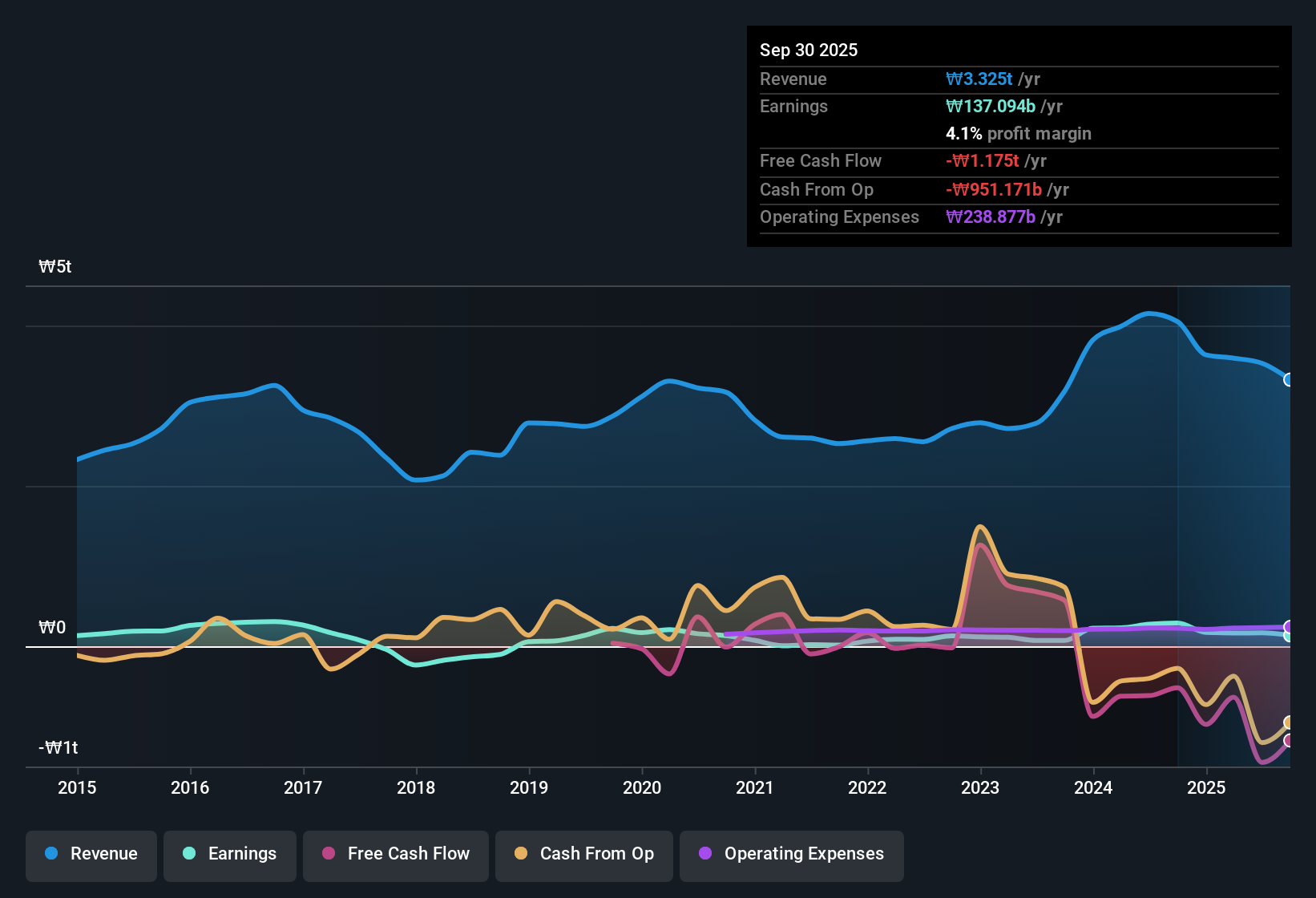Click the 4.1% profit margin text
The height and width of the screenshot is (898, 1316).
(1018, 134)
